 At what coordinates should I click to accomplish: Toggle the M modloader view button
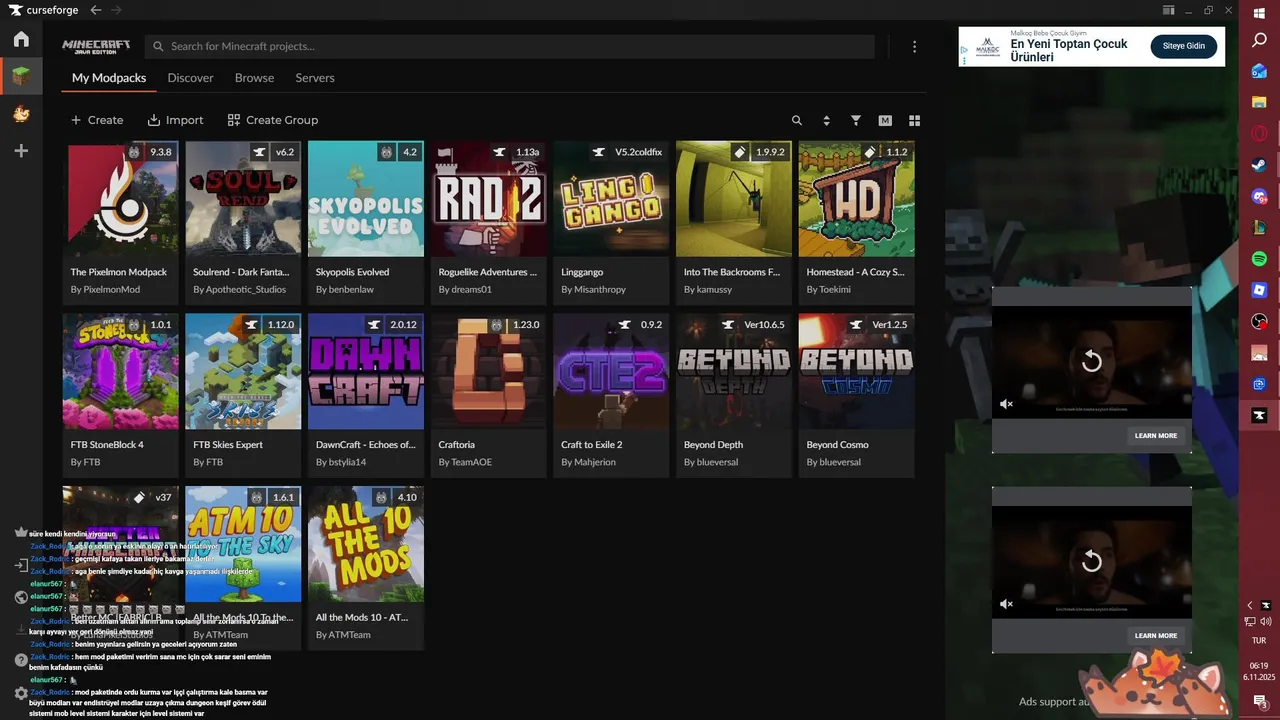(885, 120)
